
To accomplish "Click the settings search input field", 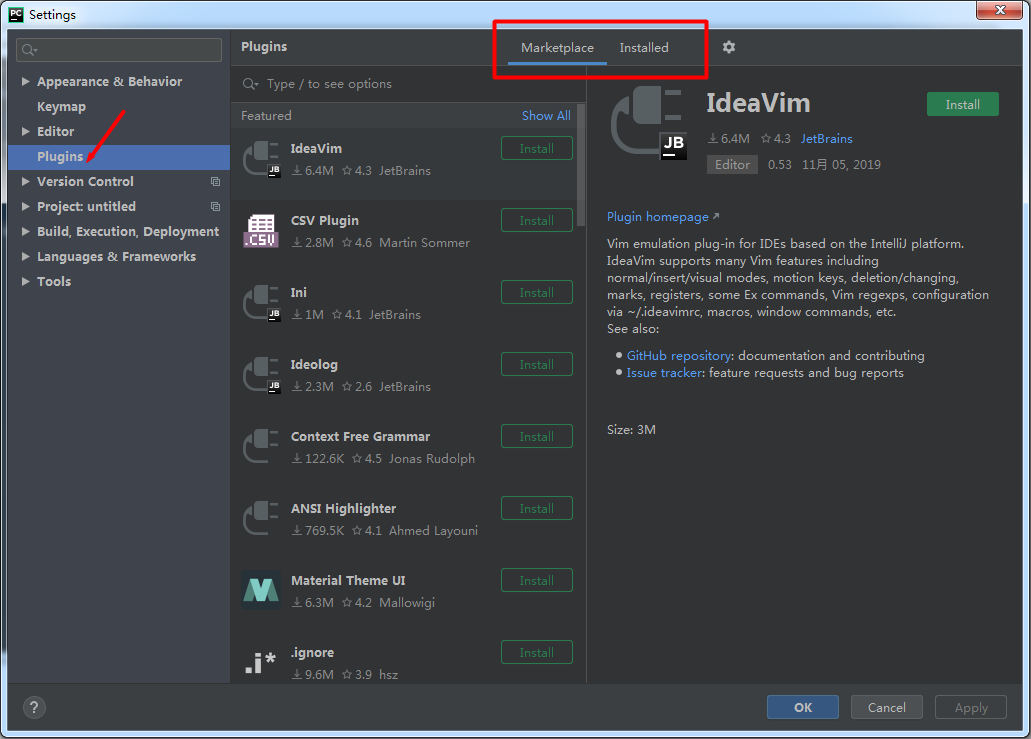I will [119, 49].
